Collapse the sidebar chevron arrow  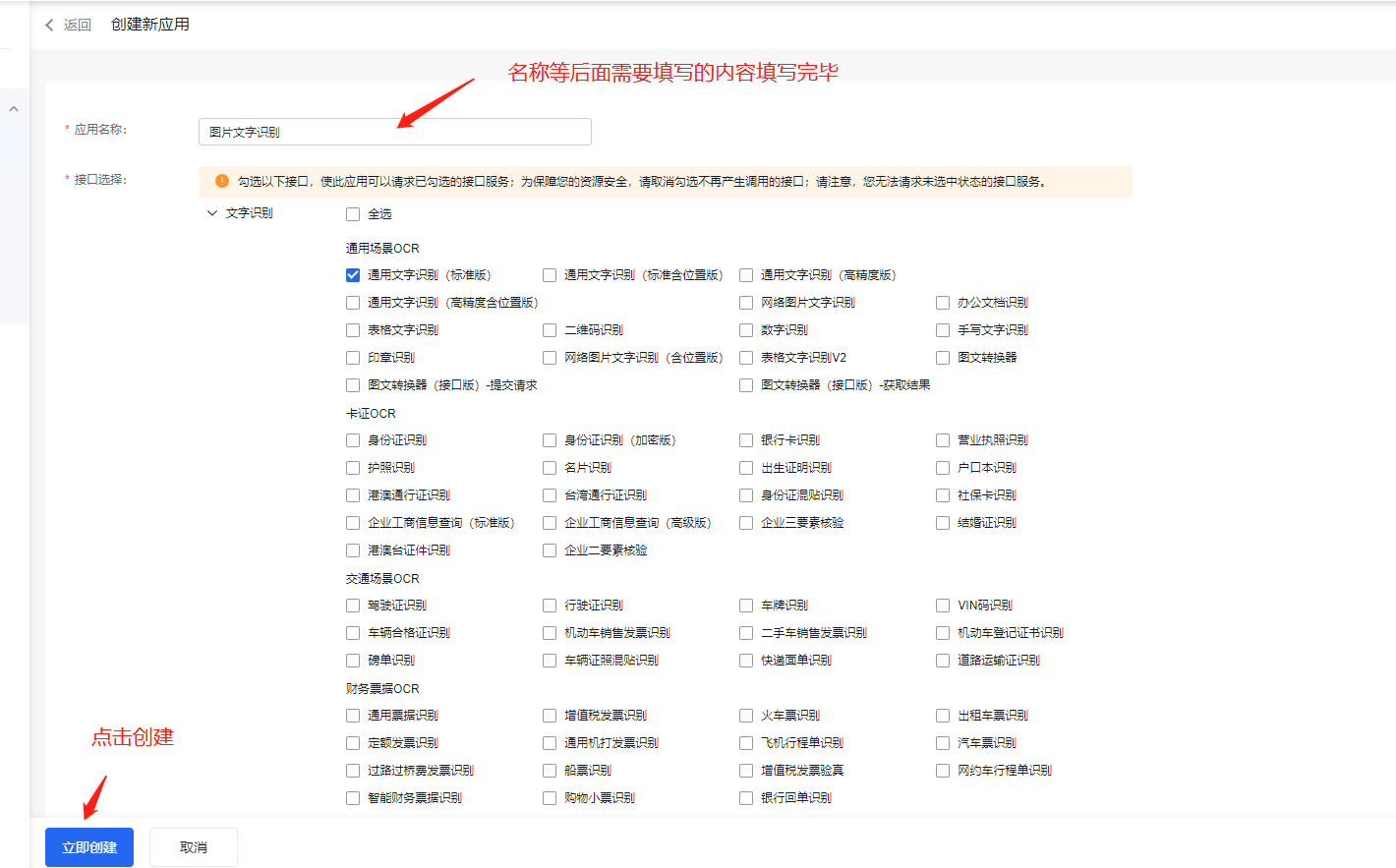(14, 109)
